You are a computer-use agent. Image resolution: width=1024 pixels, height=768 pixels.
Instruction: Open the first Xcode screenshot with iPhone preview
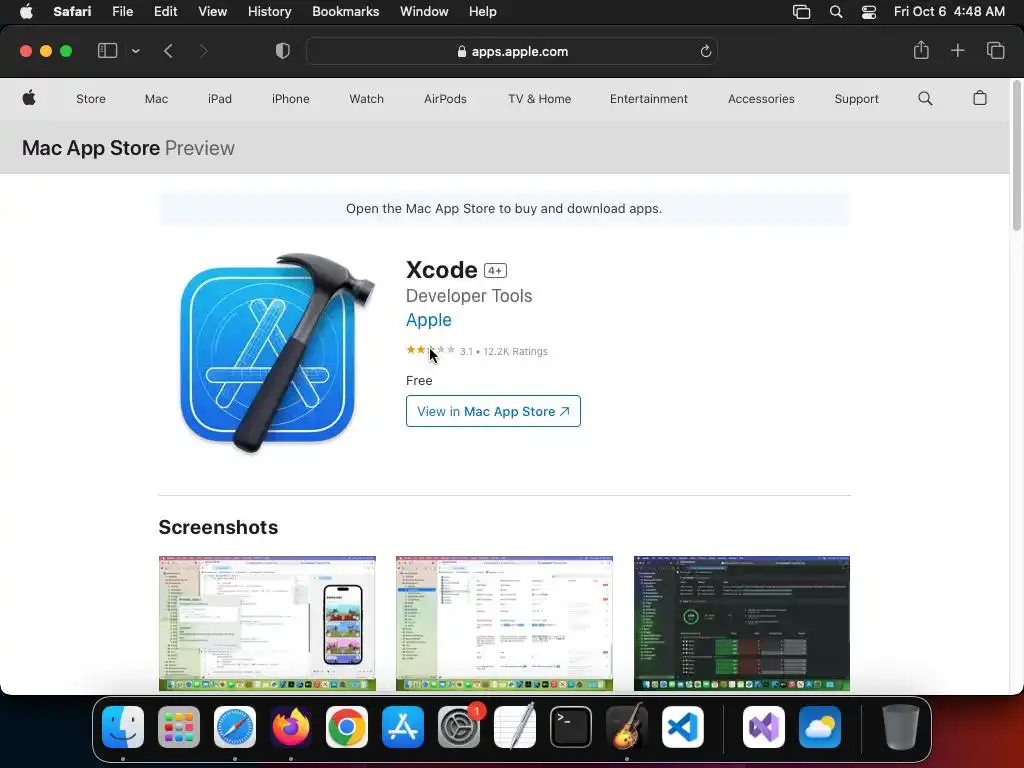(x=267, y=624)
